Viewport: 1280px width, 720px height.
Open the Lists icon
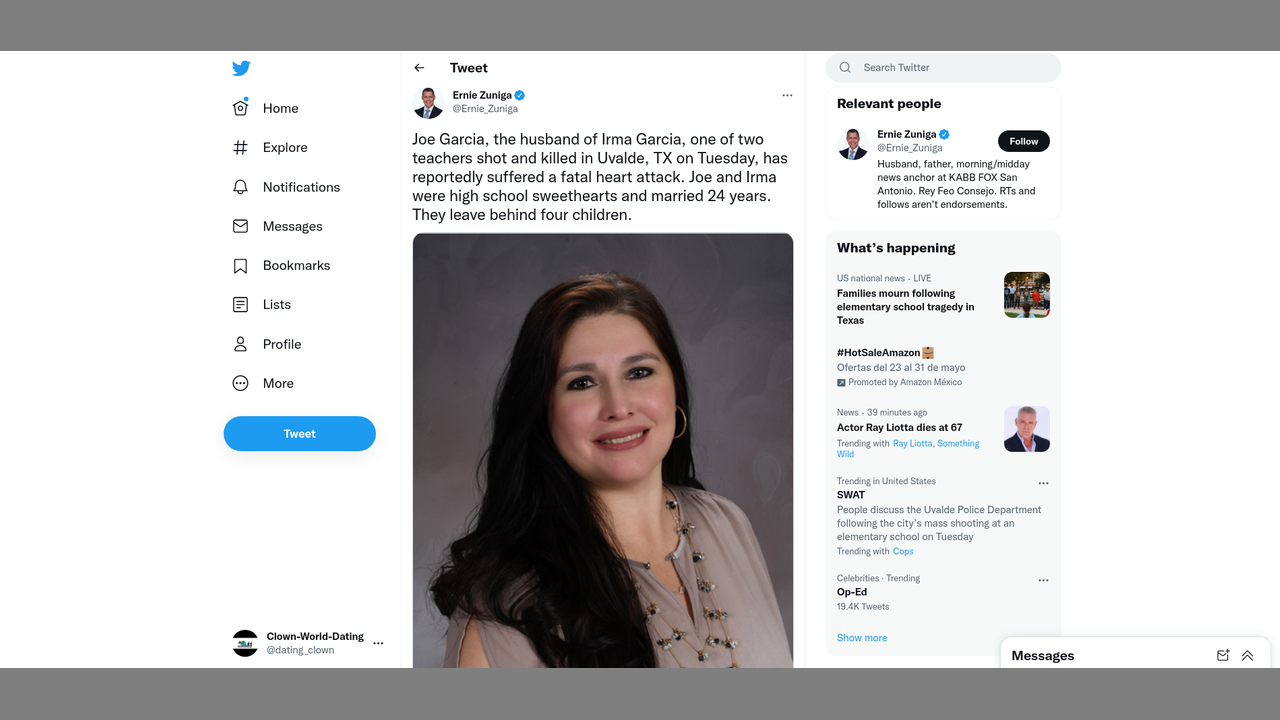pos(240,305)
